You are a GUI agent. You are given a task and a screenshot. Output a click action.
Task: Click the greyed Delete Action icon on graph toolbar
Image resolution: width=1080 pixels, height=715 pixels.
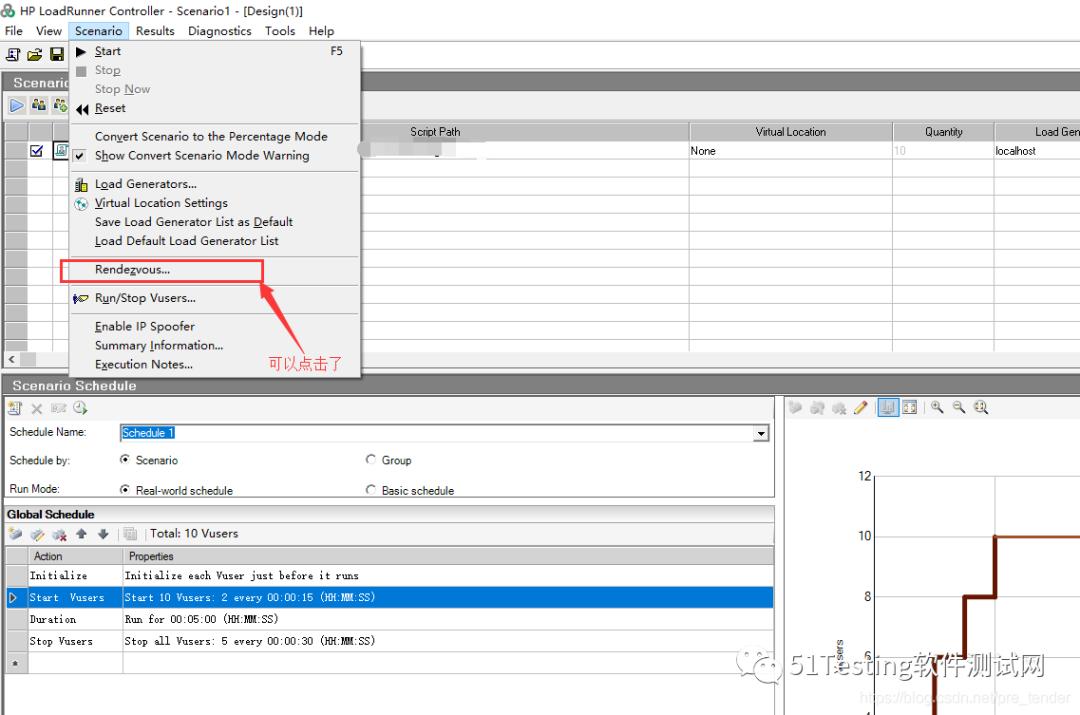click(x=839, y=408)
